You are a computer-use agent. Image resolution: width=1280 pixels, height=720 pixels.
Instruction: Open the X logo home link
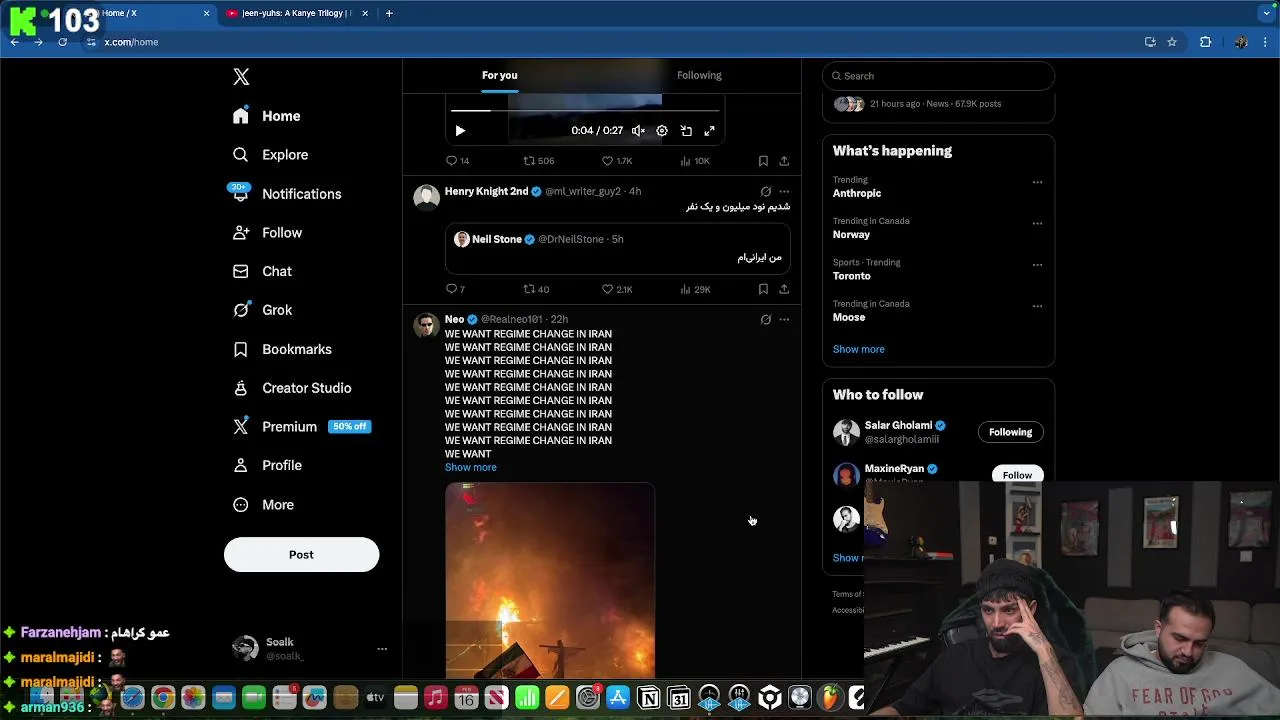tap(241, 77)
